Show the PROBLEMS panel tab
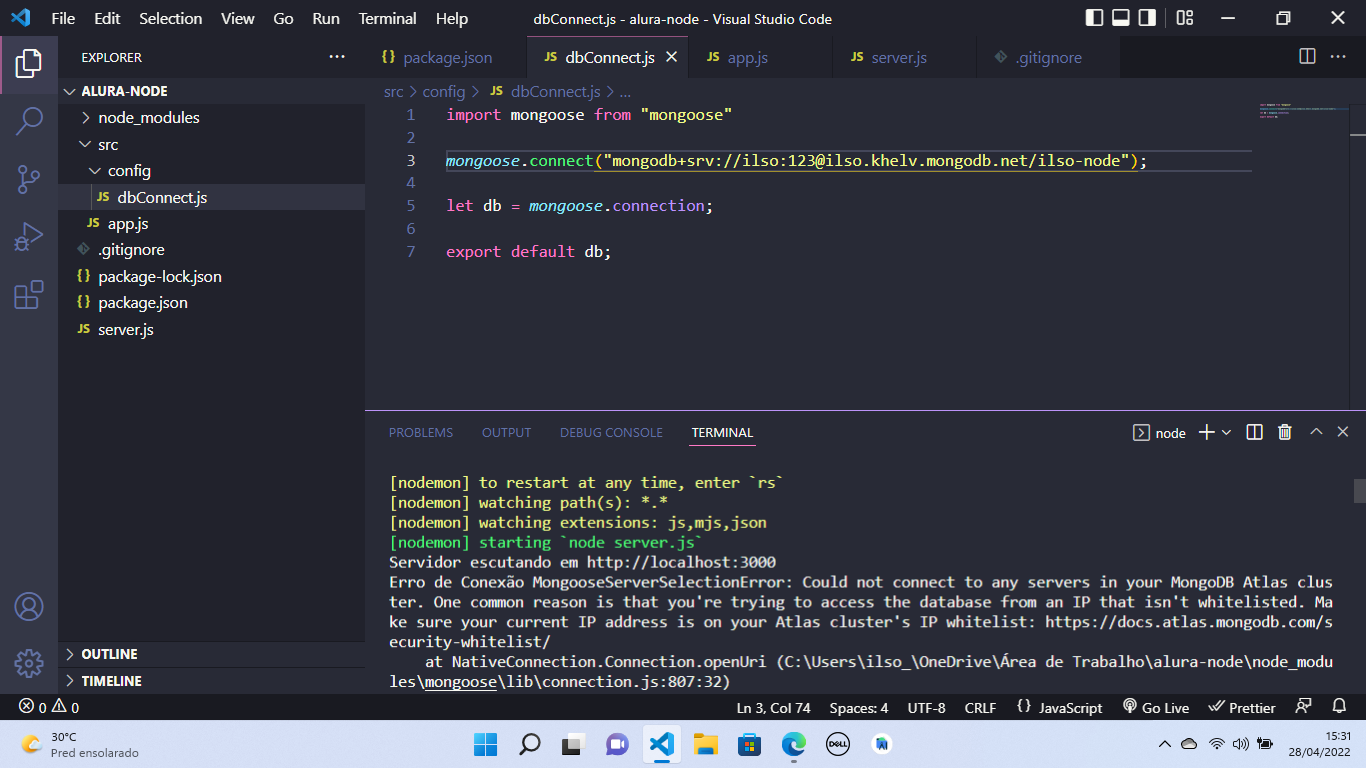Image resolution: width=1366 pixels, height=768 pixels. 421,432
